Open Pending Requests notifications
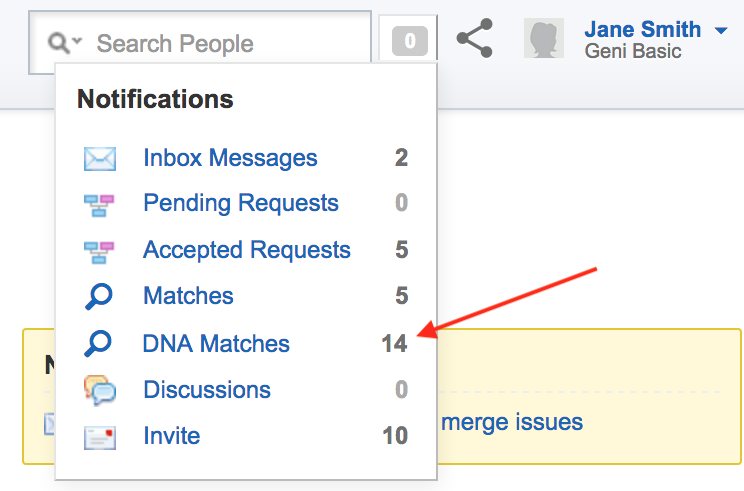The image size is (744, 491). pyautogui.click(x=241, y=204)
